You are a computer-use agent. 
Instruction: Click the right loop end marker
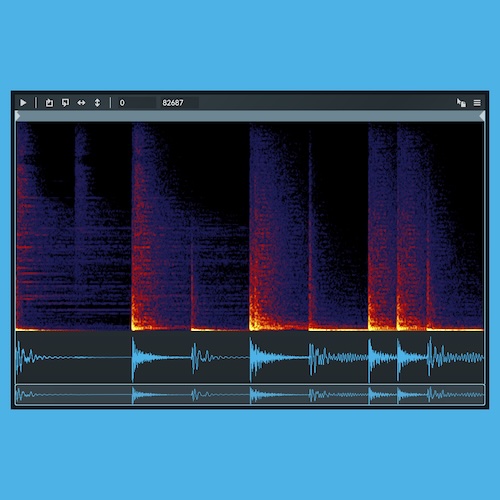(x=482, y=116)
